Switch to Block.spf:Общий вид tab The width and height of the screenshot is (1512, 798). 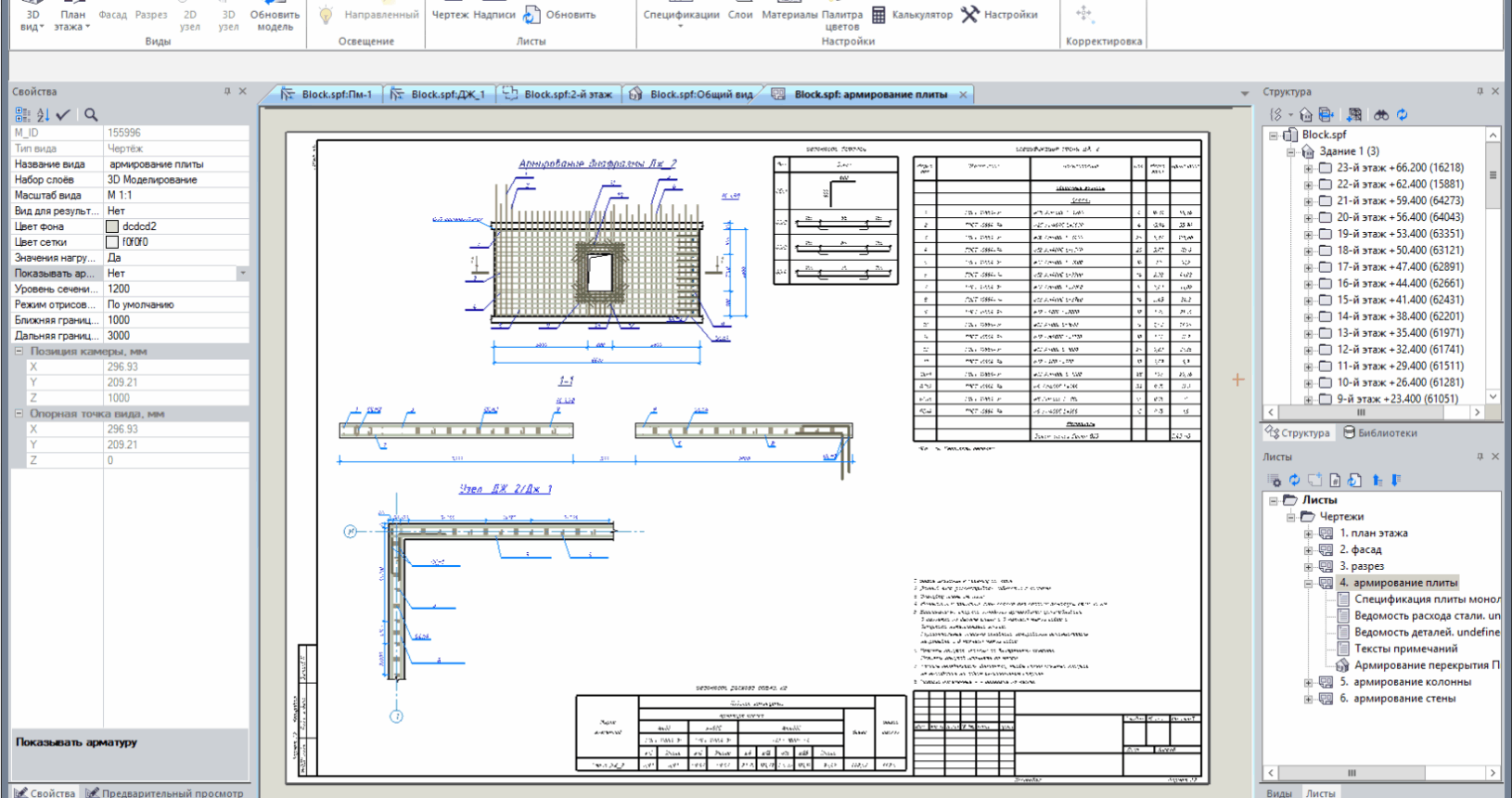point(691,95)
